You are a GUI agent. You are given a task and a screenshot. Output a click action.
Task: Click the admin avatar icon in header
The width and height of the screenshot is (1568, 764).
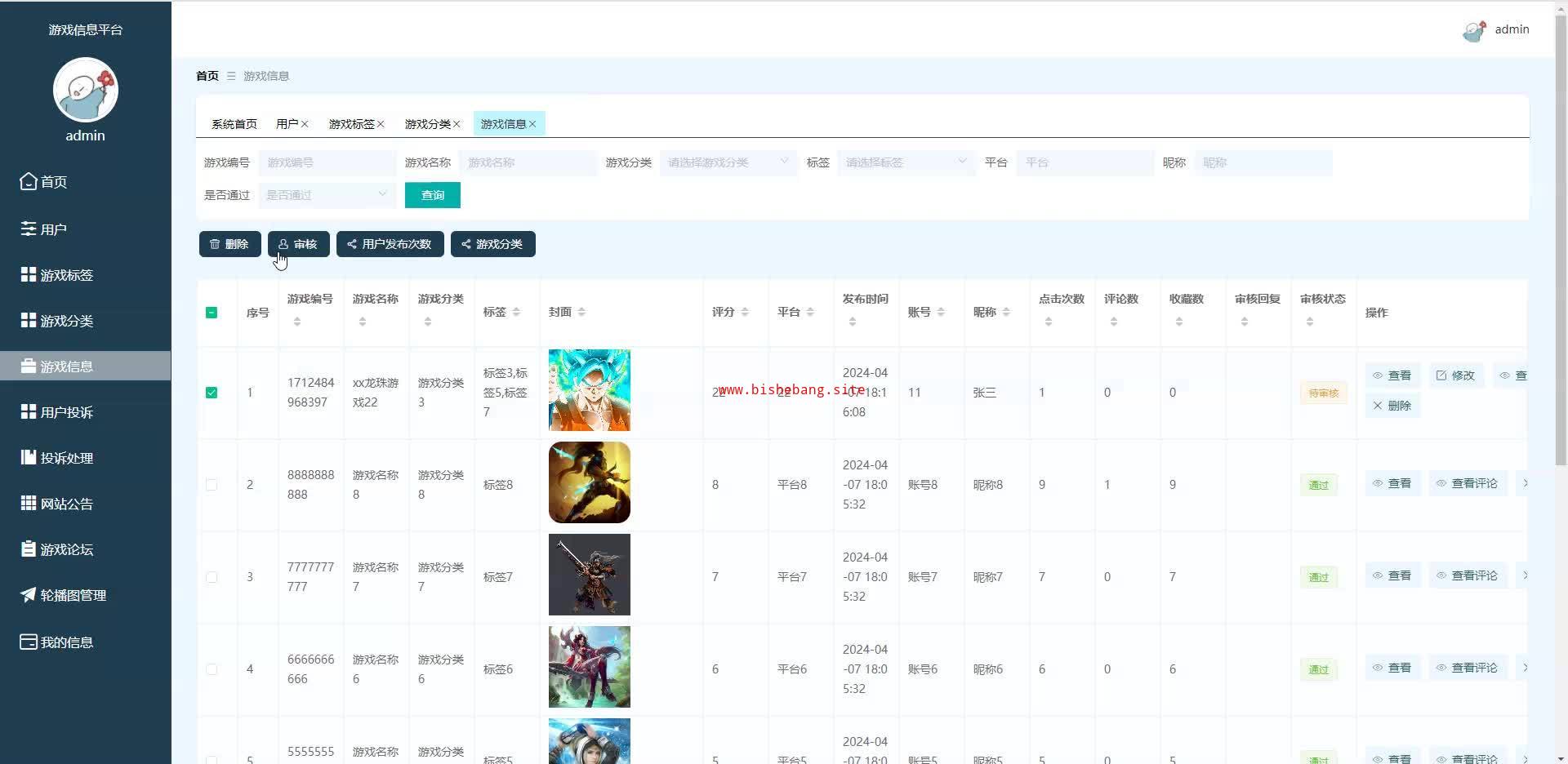pyautogui.click(x=1474, y=31)
